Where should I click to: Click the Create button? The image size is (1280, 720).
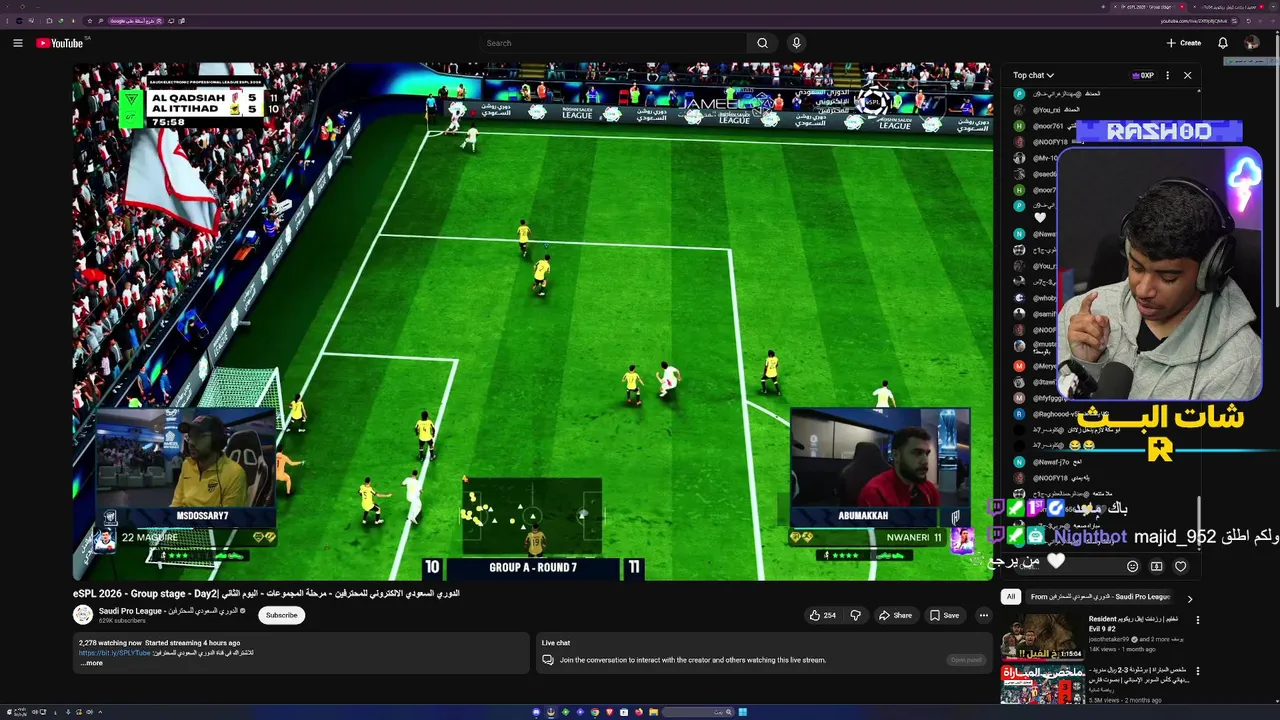pos(1183,43)
